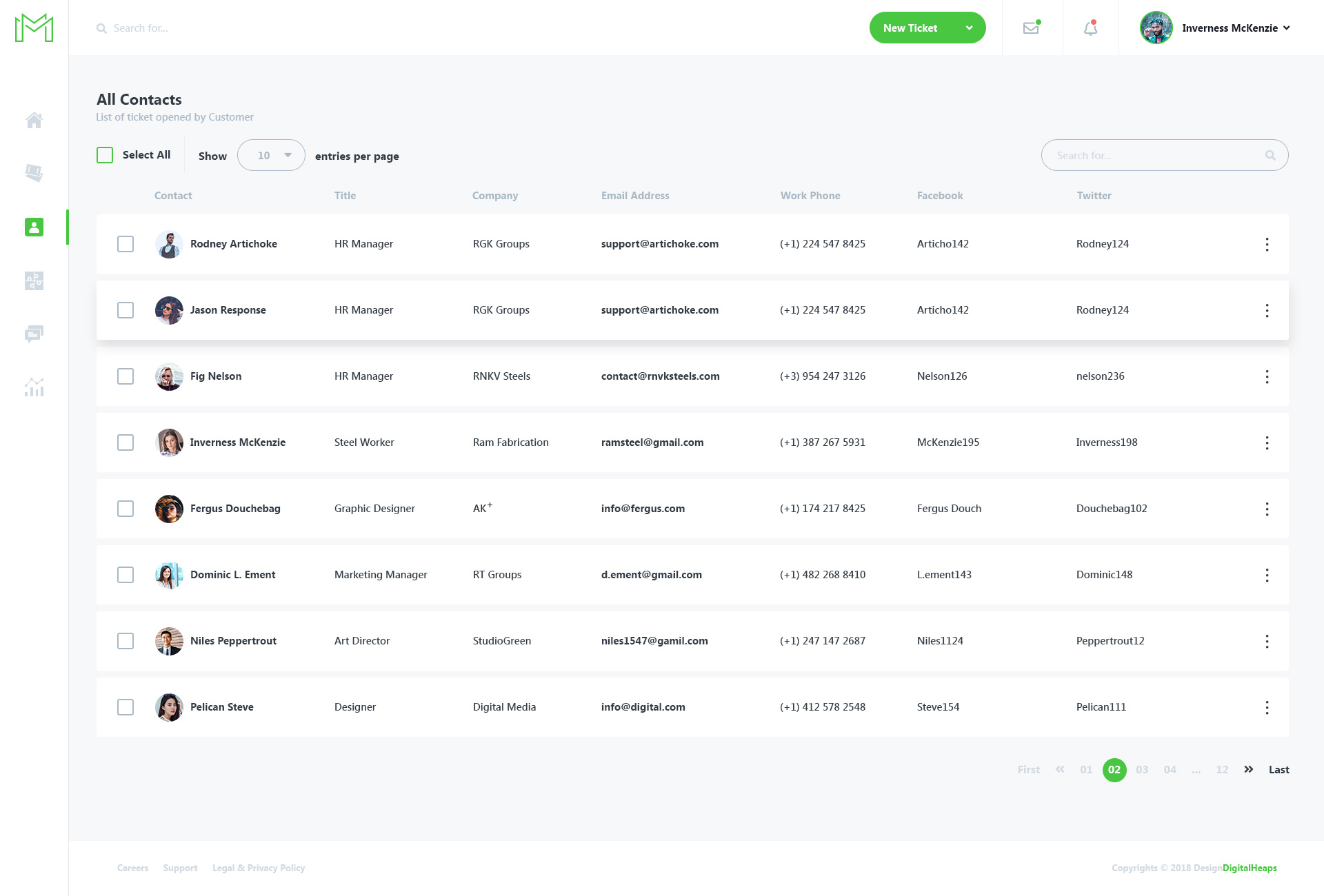Tick the checkbox beside Pelican Steve
Image resolution: width=1324 pixels, height=896 pixels.
(x=126, y=707)
